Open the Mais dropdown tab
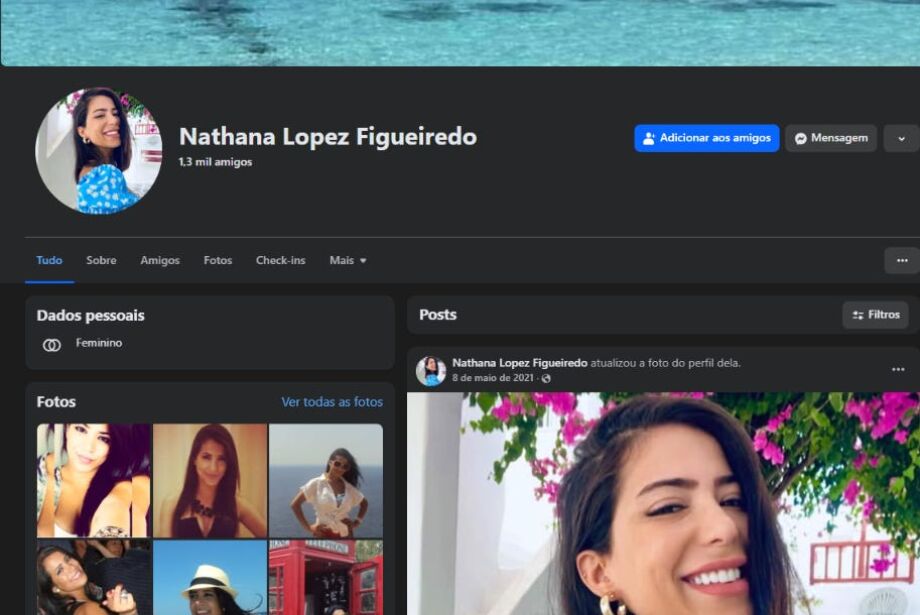This screenshot has height=615, width=920. click(x=348, y=260)
